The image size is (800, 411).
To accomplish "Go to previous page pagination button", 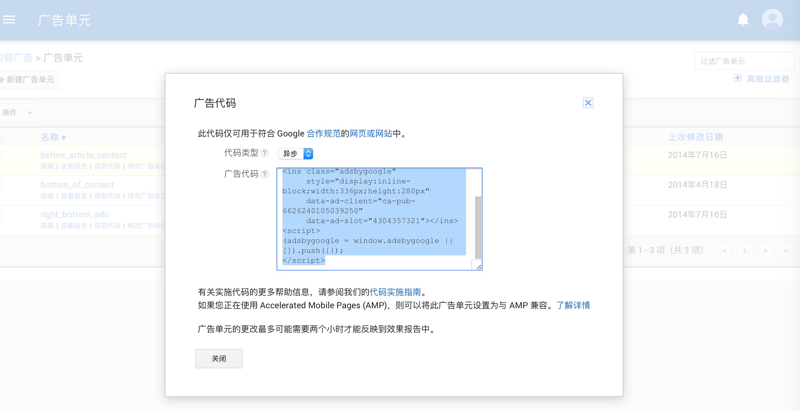I will (x=744, y=250).
